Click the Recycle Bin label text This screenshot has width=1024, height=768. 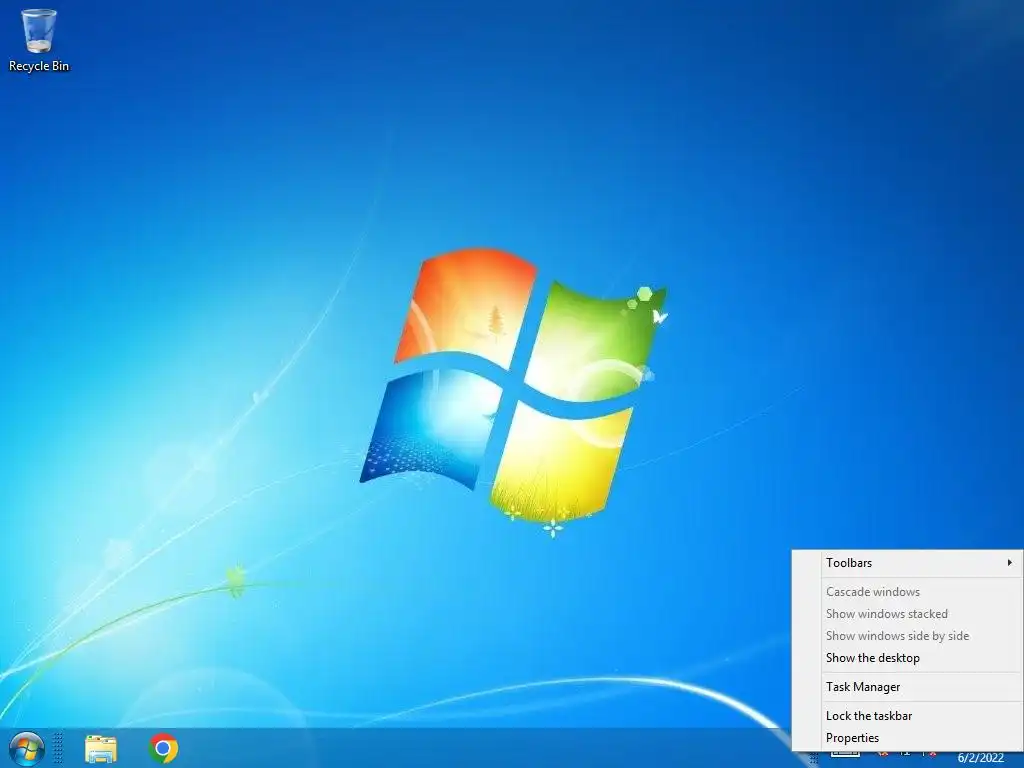[x=39, y=66]
